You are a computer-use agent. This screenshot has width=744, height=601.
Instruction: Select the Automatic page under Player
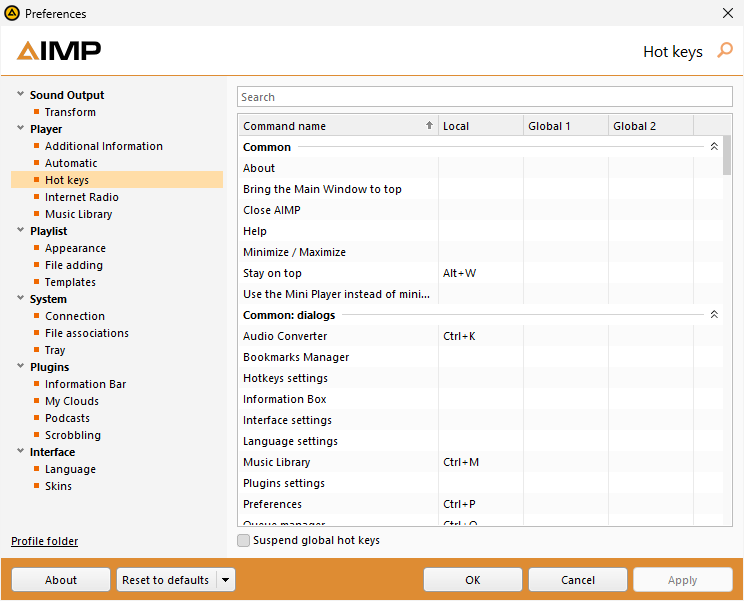(x=71, y=163)
